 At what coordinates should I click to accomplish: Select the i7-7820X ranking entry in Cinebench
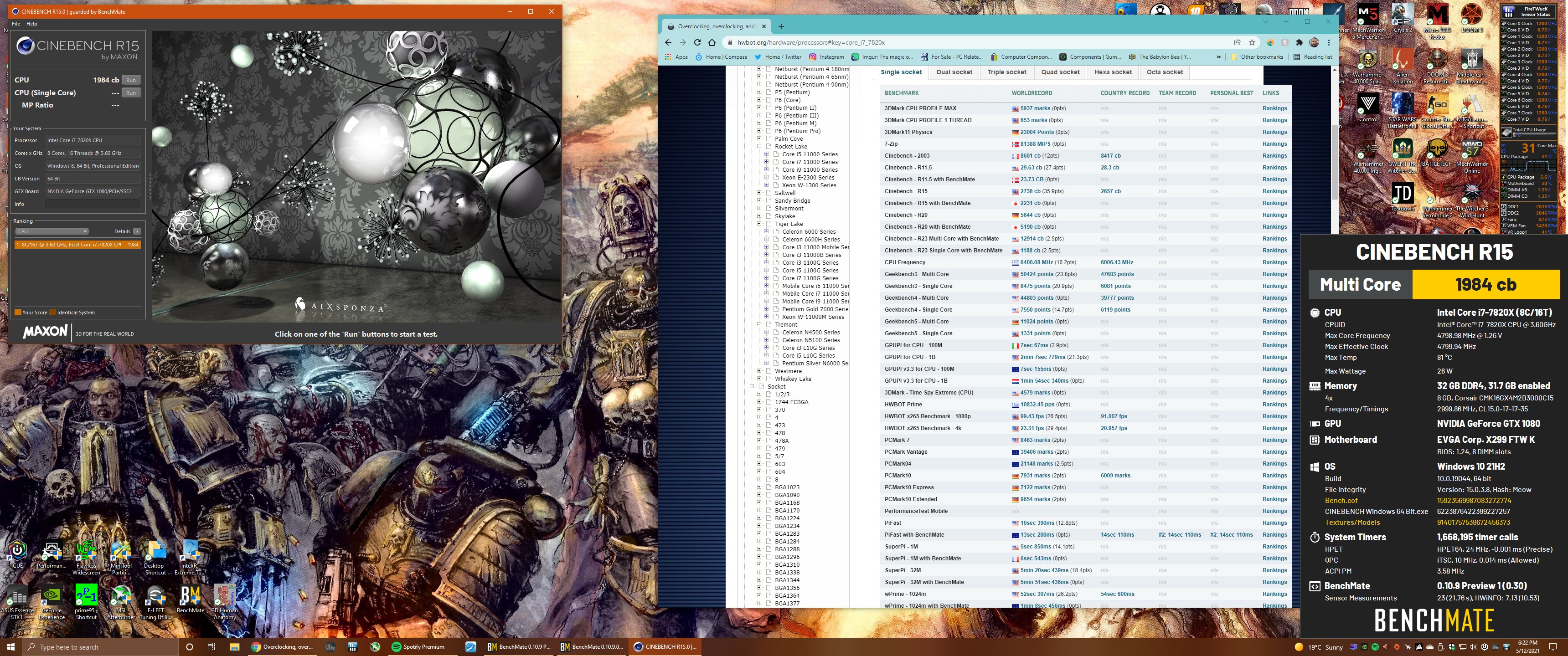coord(77,245)
